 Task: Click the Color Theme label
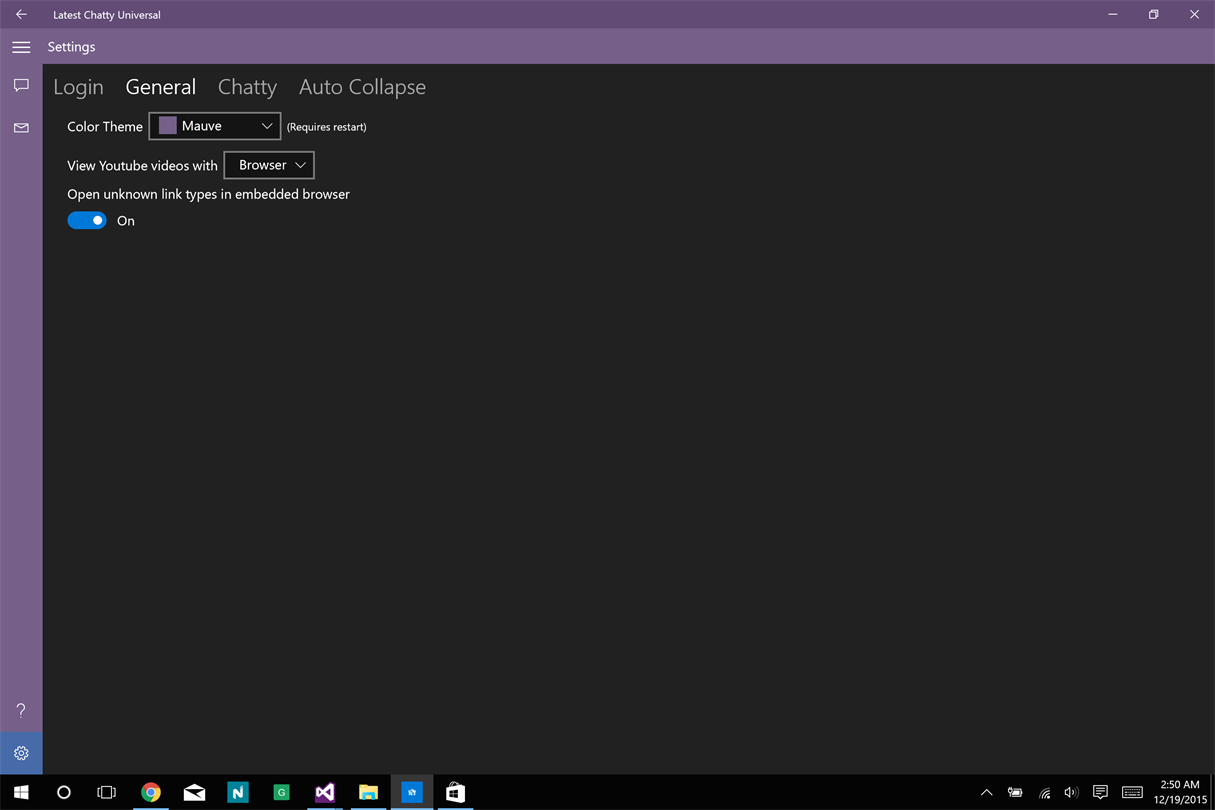tap(105, 126)
